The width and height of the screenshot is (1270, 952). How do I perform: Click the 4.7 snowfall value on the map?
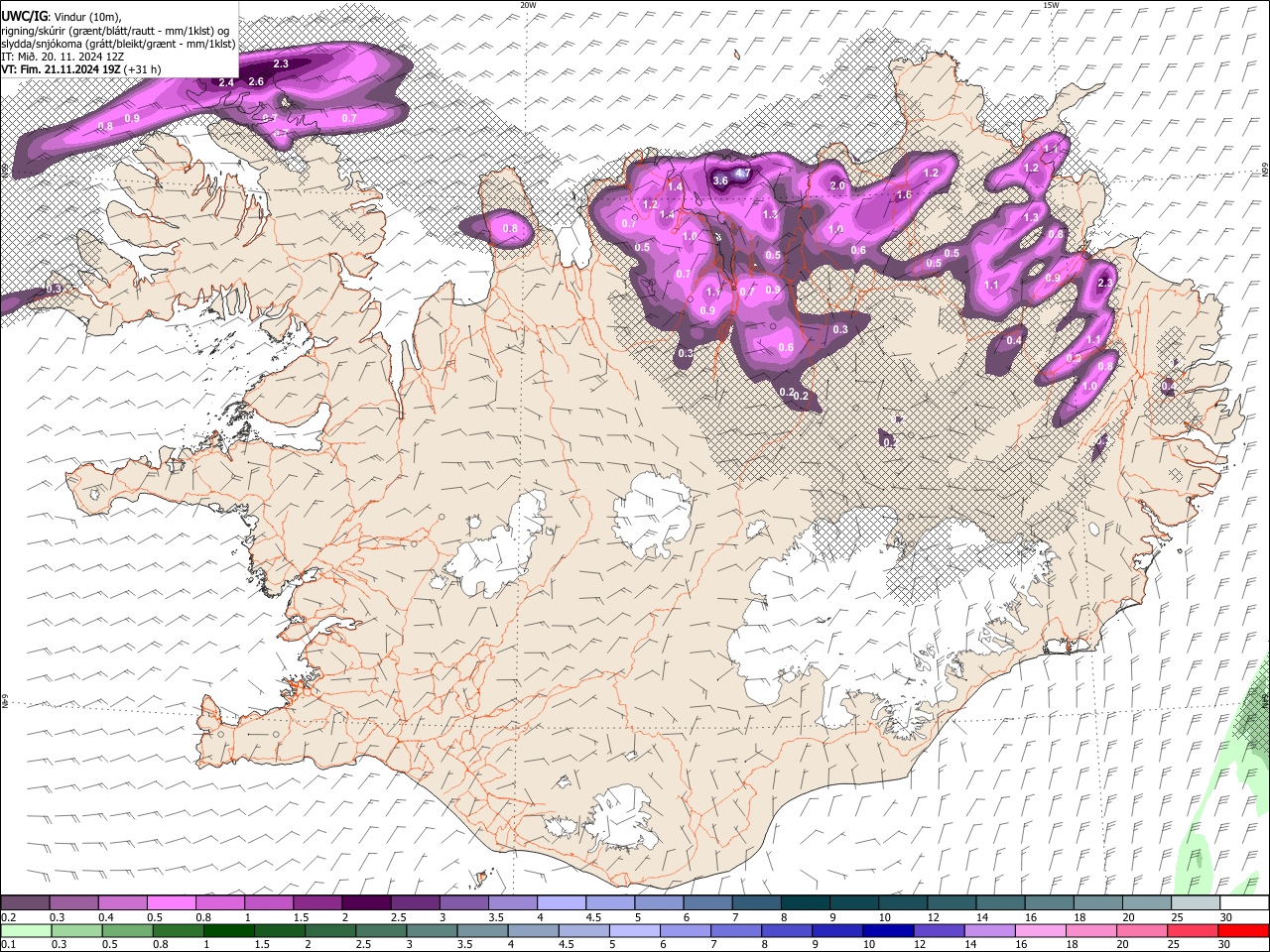coord(742,174)
